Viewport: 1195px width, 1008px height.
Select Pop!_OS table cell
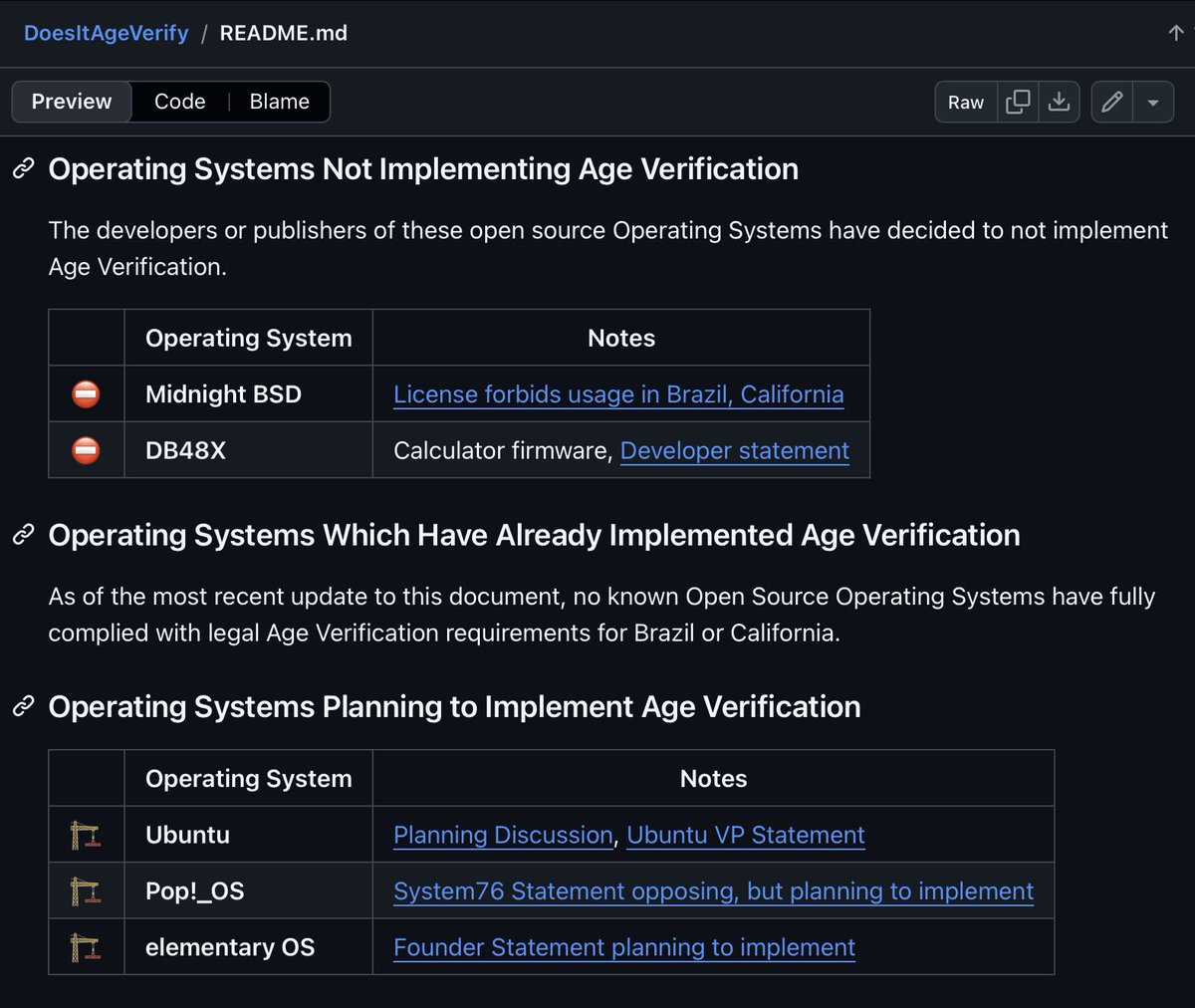[249, 891]
